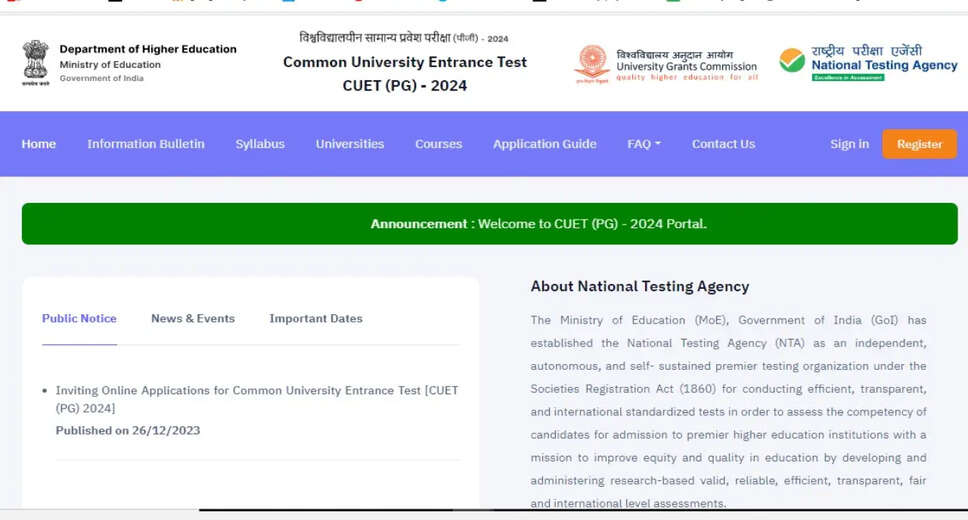Open the Contact Us page
968x520 pixels.
[x=724, y=144]
